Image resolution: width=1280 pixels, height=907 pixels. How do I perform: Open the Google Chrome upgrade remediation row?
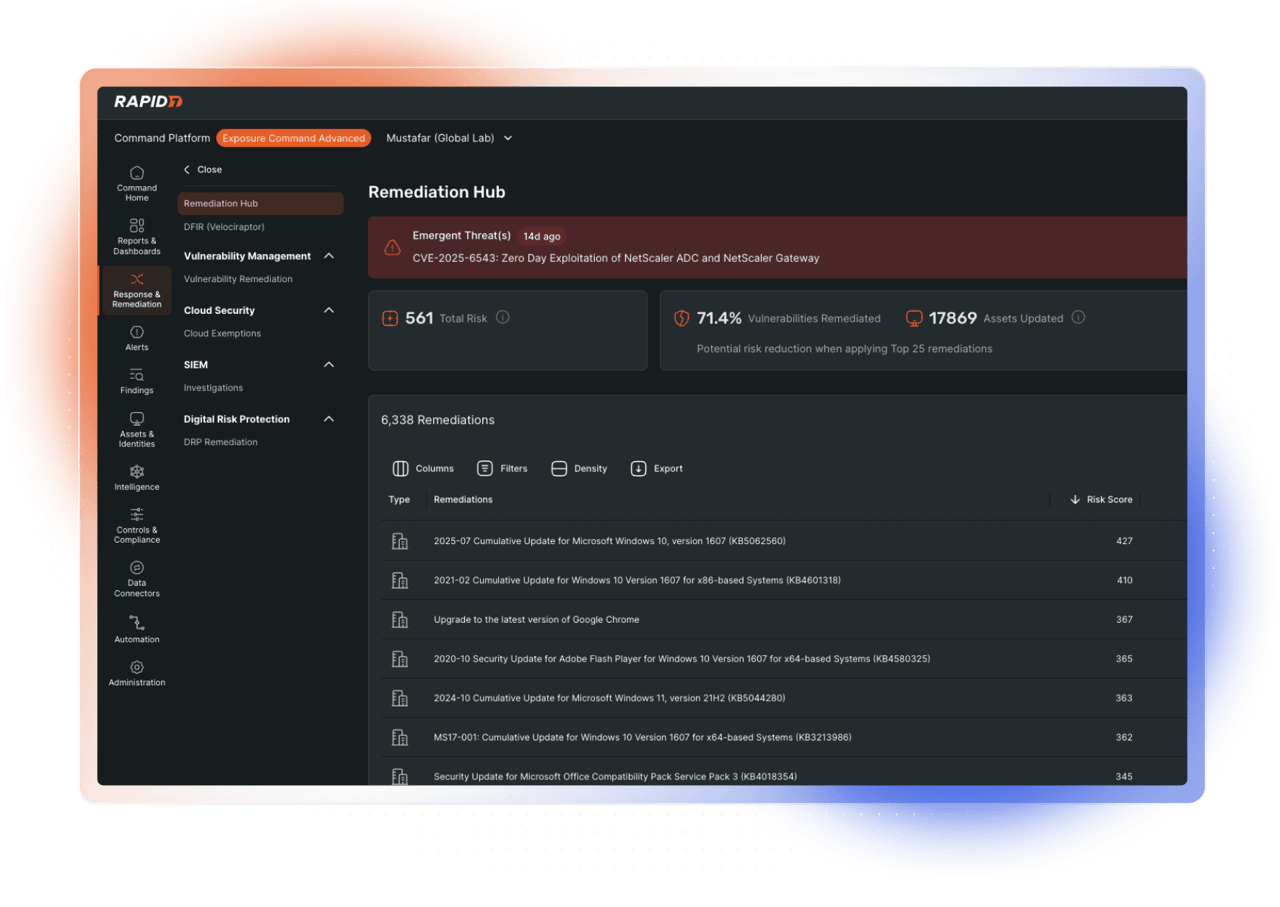point(536,620)
